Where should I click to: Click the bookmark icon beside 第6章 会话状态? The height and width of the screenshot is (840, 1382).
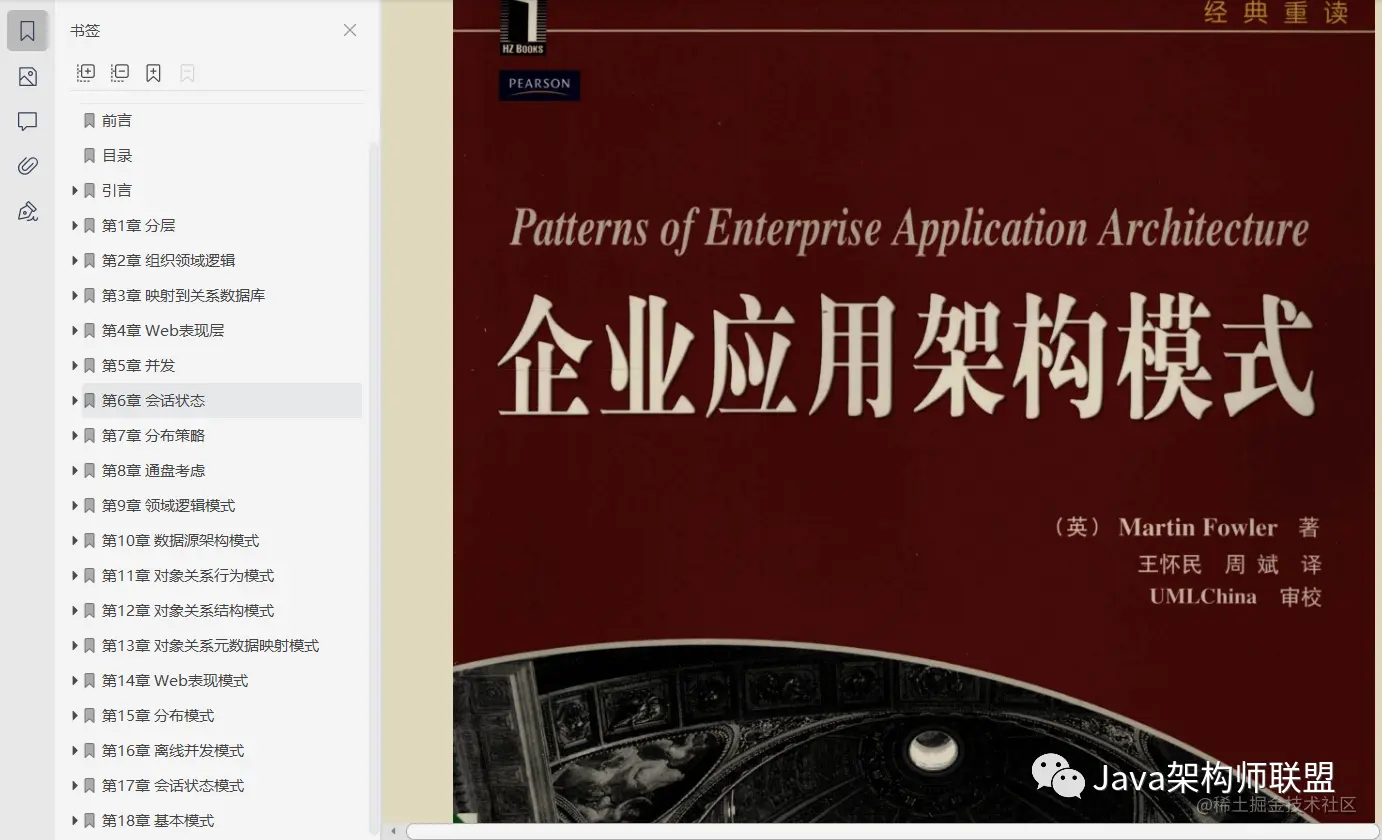coord(89,400)
